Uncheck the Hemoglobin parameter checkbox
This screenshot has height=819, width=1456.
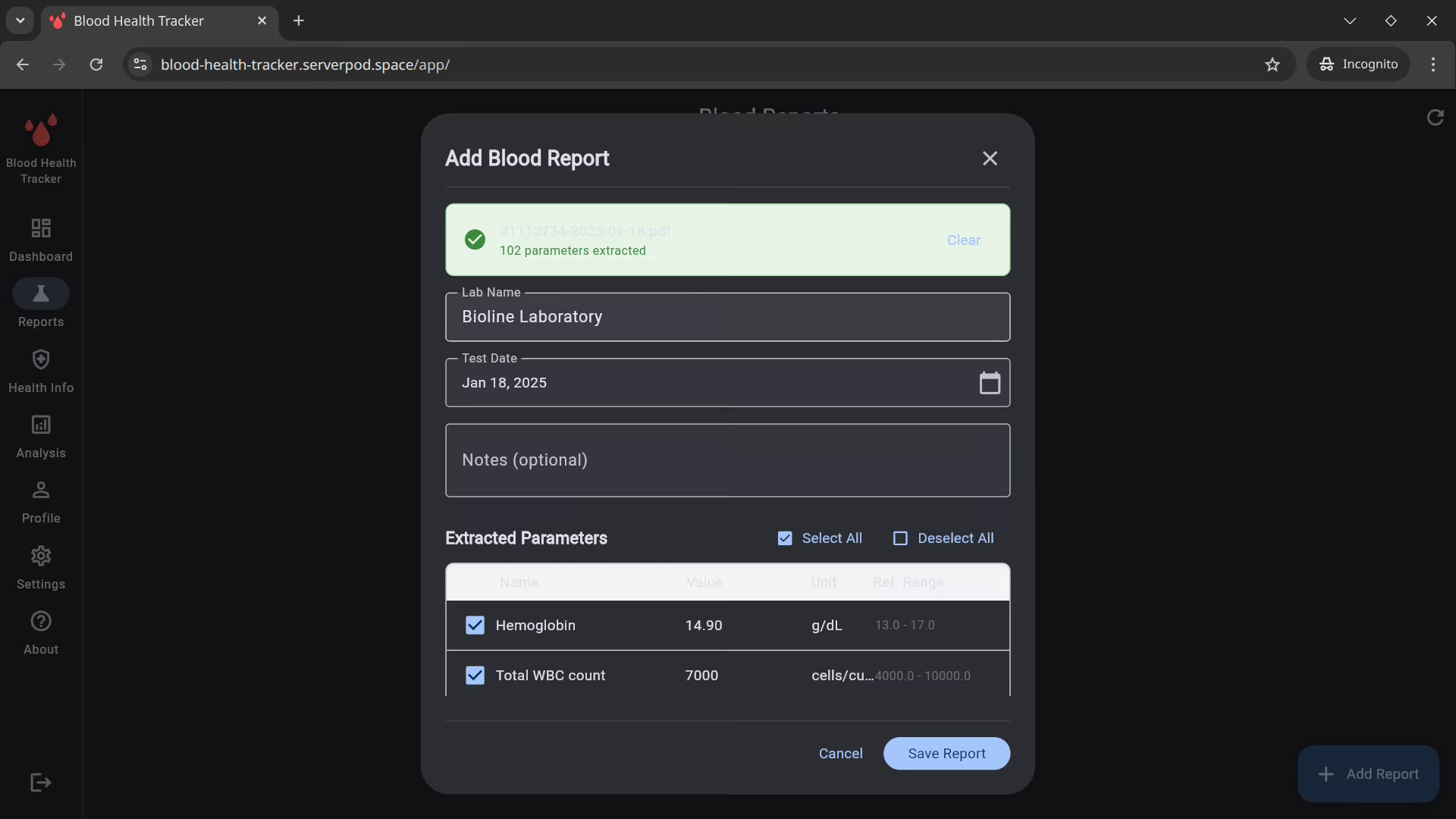click(x=475, y=626)
